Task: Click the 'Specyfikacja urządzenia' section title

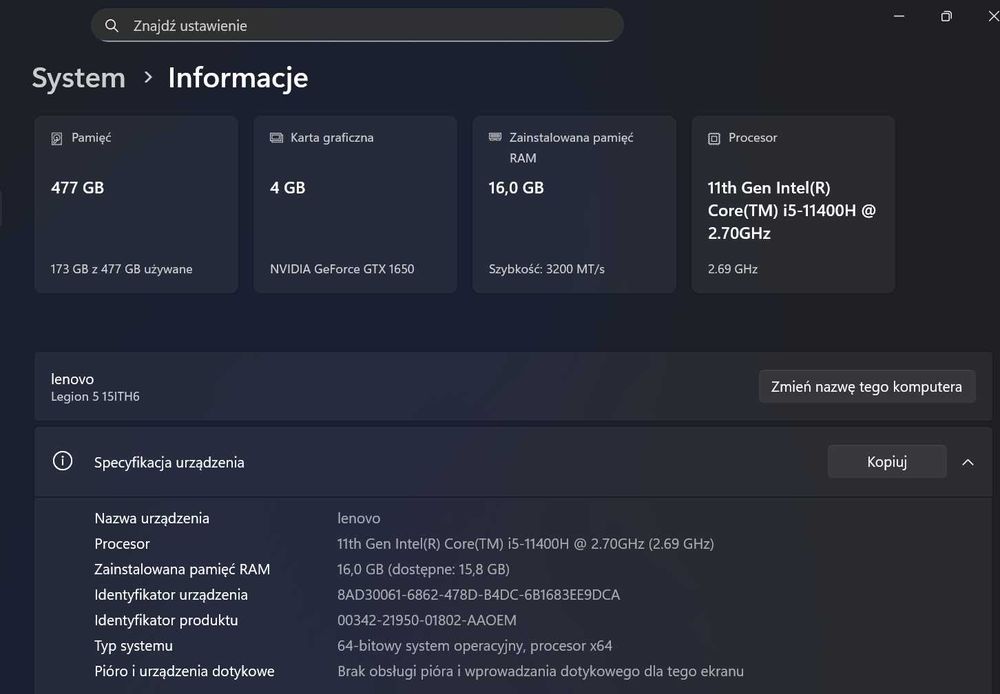Action: pos(169,462)
